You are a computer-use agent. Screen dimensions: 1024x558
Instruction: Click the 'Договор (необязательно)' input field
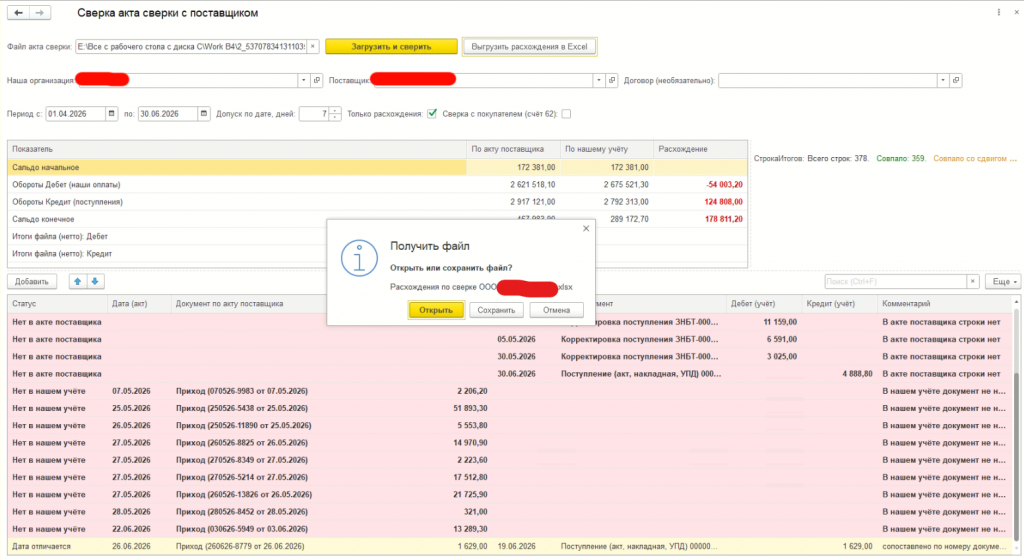[827, 80]
